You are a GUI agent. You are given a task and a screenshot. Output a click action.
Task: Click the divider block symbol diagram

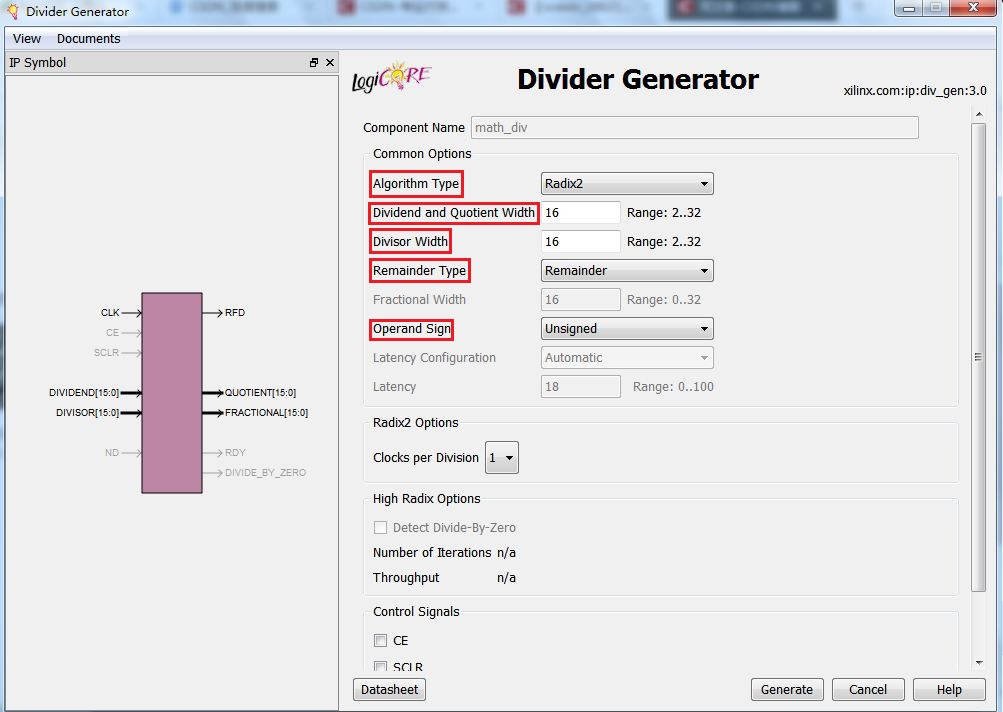pyautogui.click(x=172, y=392)
